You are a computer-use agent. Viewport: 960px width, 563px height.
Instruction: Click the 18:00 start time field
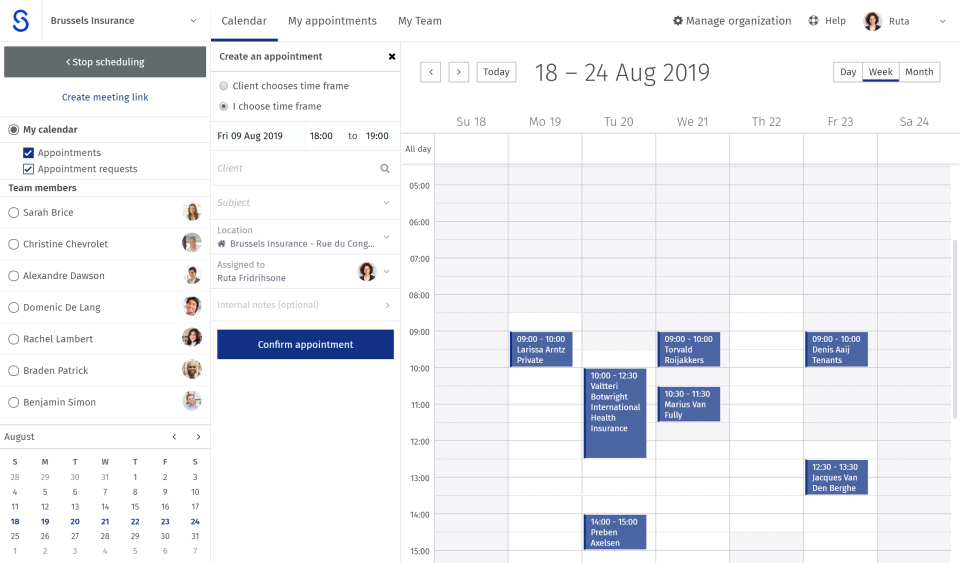[x=321, y=136]
